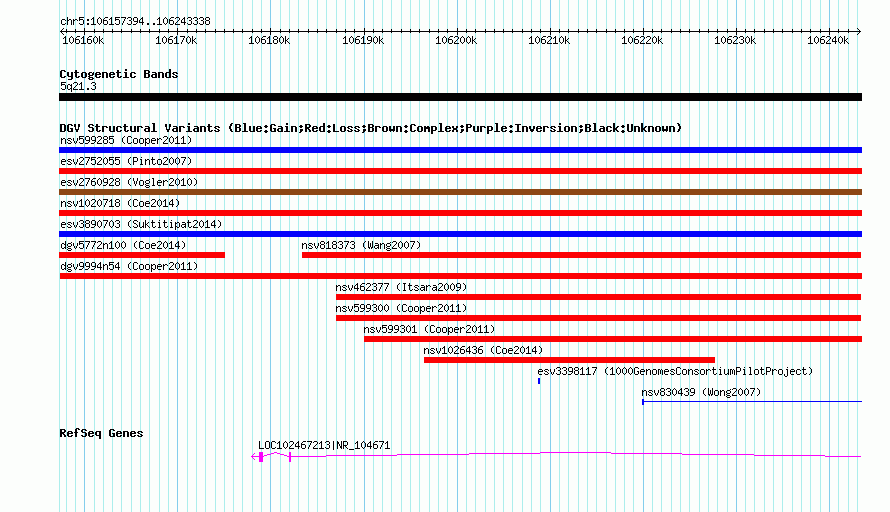Viewport: 890px width, 512px height.
Task: Click esv3398117 (1000GenomesConsortiumPilotProject) label
Action: pos(675,371)
